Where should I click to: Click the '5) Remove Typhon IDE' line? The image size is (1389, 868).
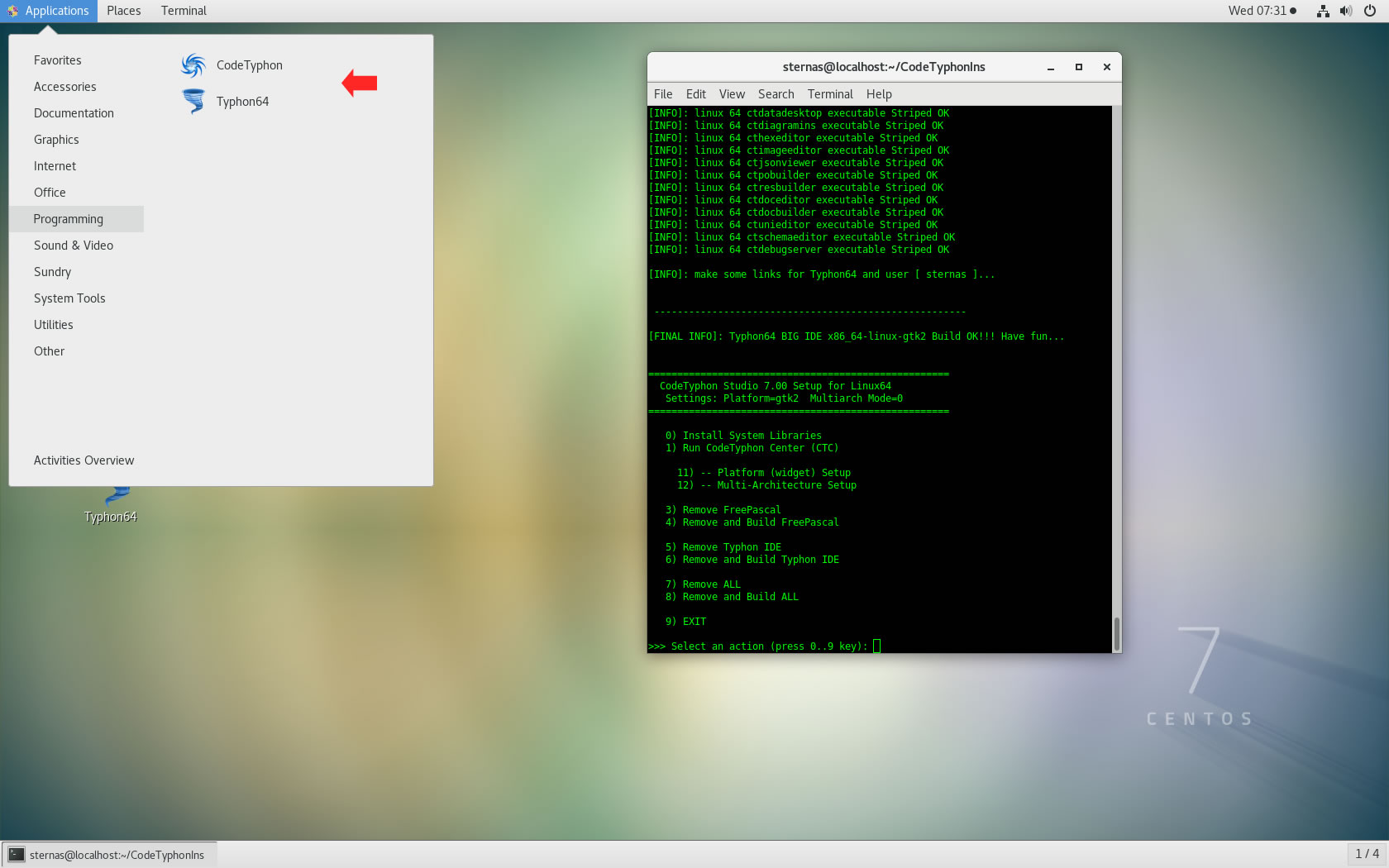[723, 547]
